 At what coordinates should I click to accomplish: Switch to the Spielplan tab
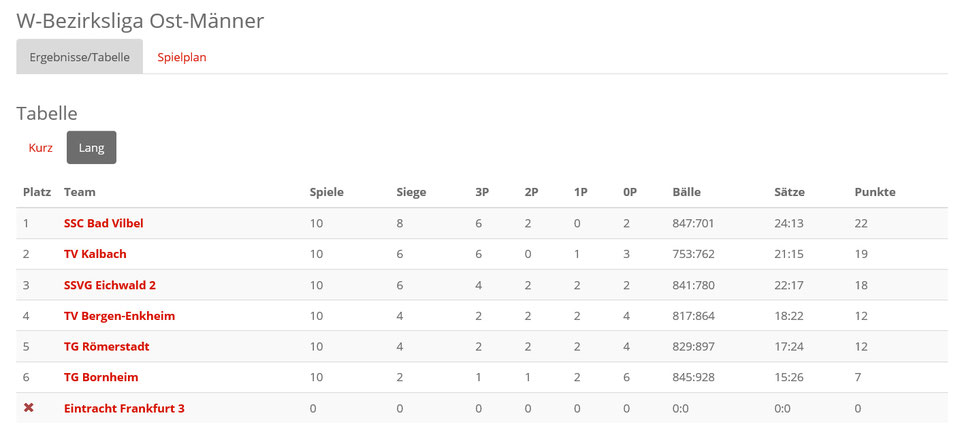tap(182, 57)
